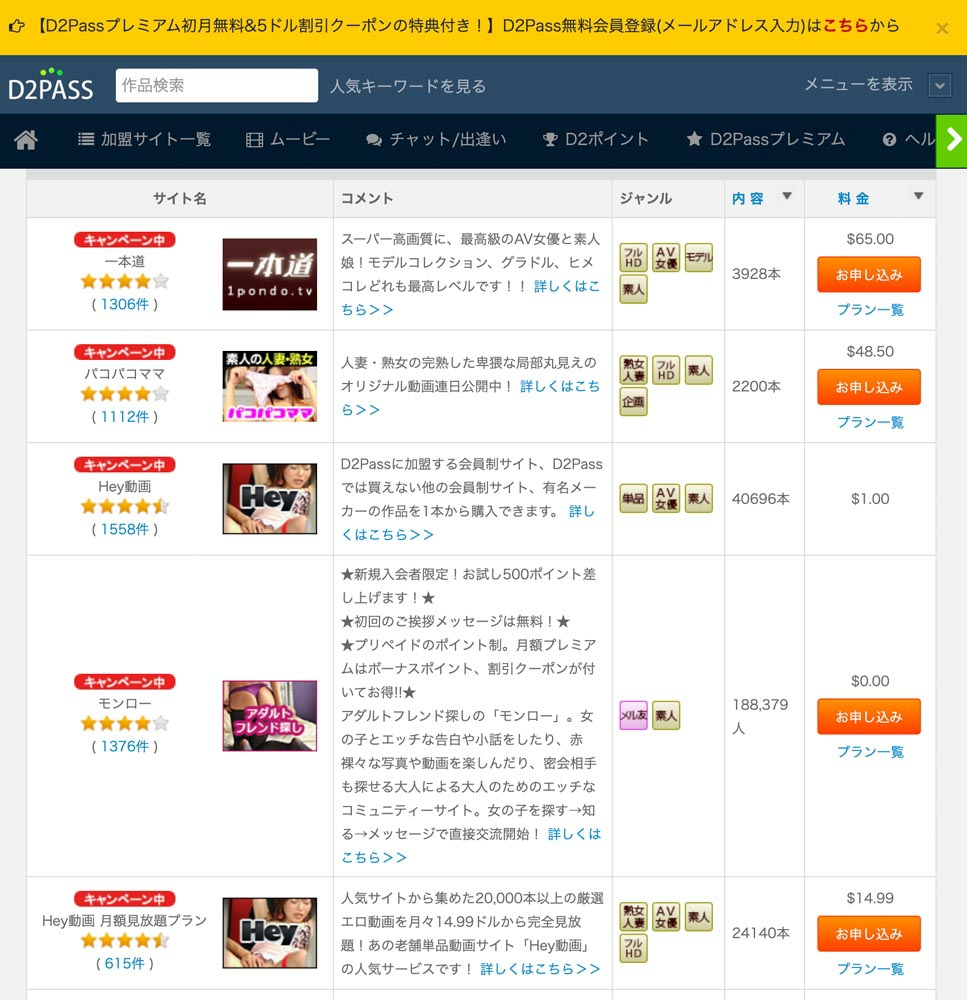
Task: Click the 作品検索 search field
Action: tap(216, 86)
